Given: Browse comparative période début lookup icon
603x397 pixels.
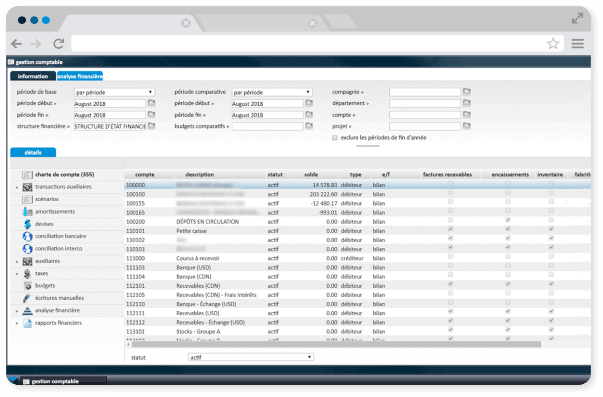Looking at the screenshot, I should pyautogui.click(x=309, y=103).
